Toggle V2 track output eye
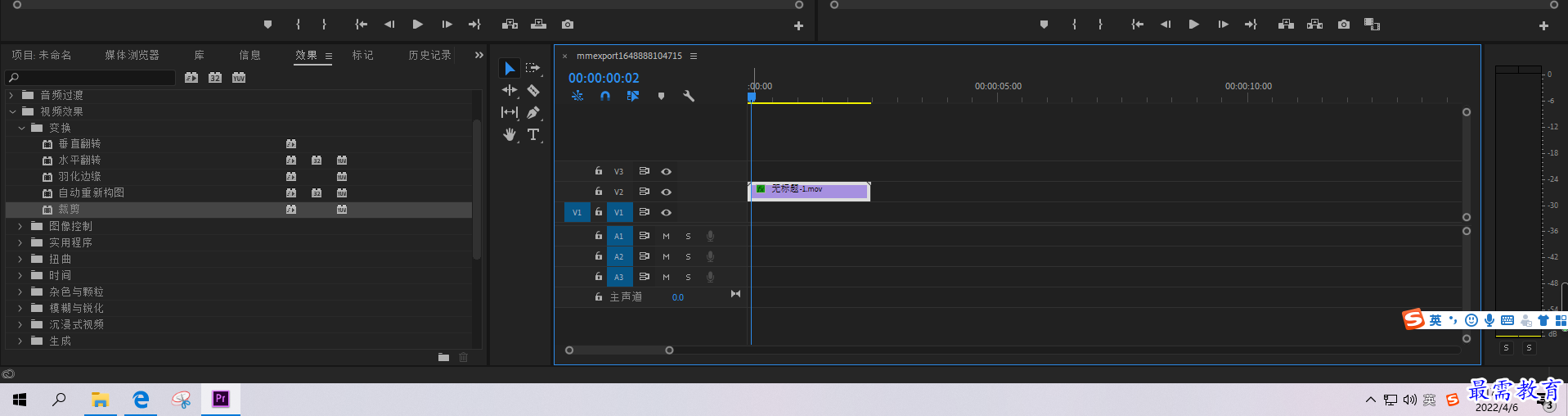Viewport: 1568px width, 416px height. [x=667, y=192]
